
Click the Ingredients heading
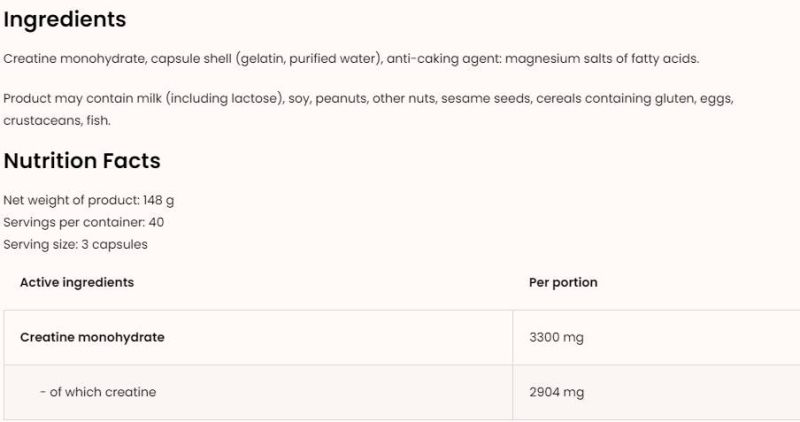tap(65, 19)
